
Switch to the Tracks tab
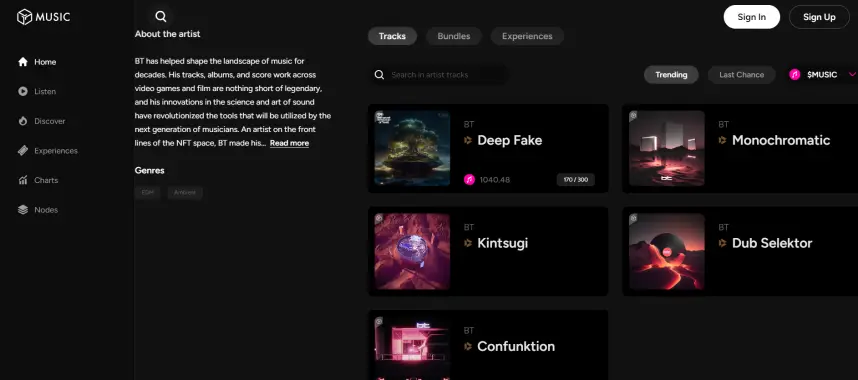point(392,36)
